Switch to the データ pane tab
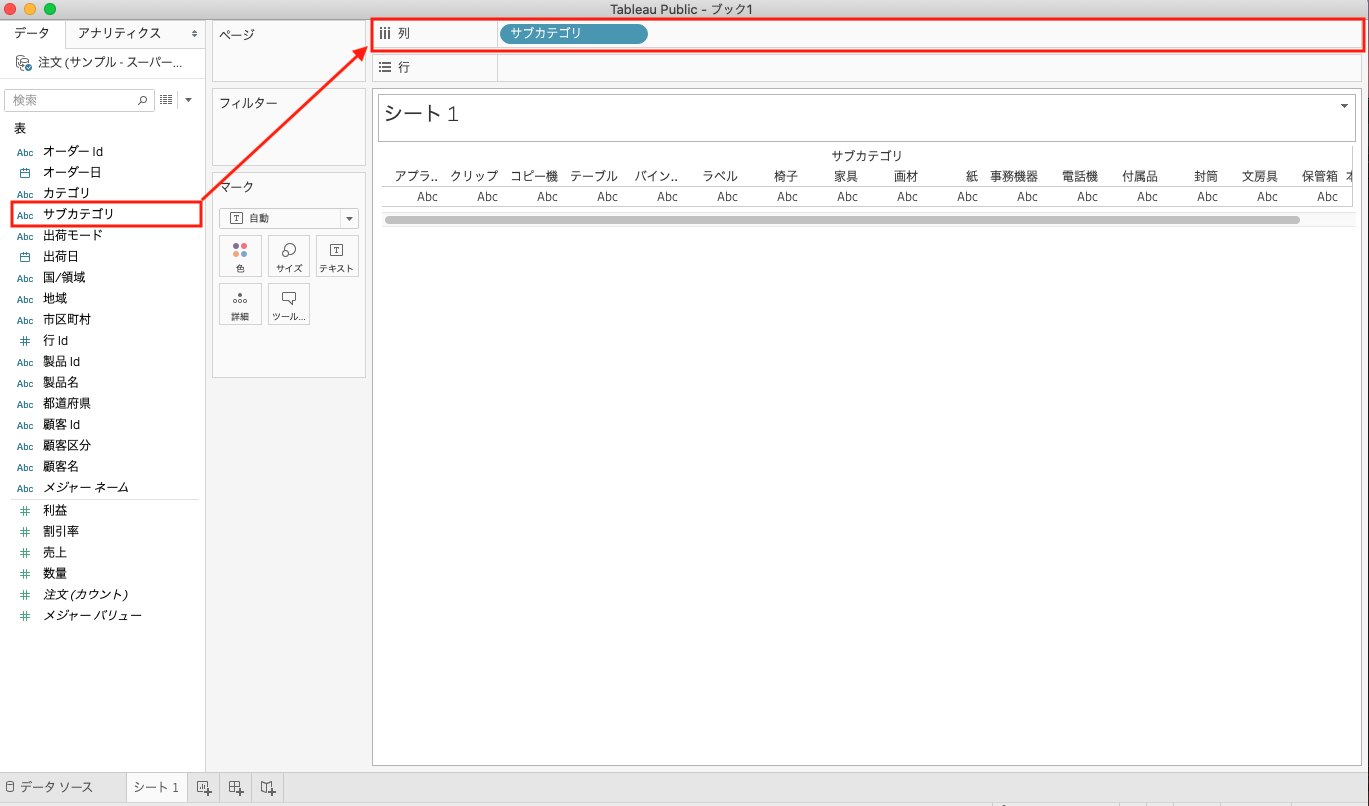Image resolution: width=1369 pixels, height=806 pixels. click(32, 33)
